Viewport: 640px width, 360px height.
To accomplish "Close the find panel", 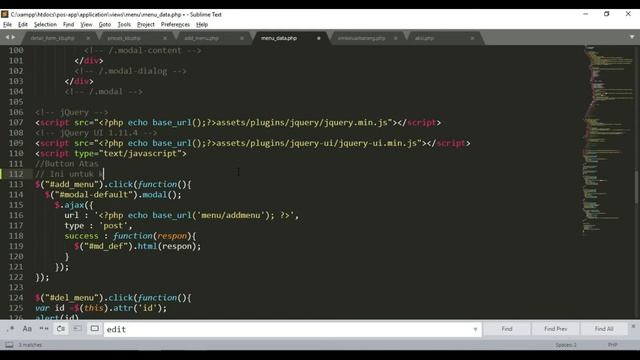I will pos(633,326).
